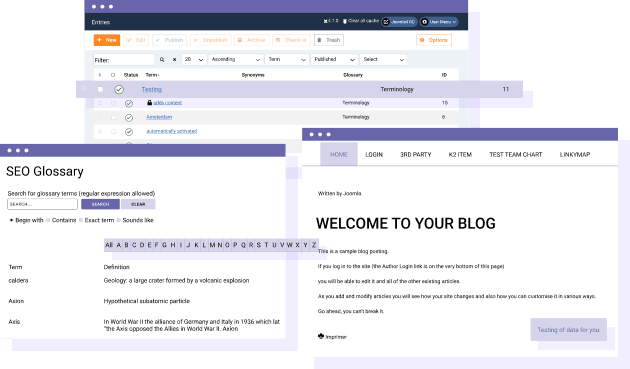Open the Ascending sort direction dropdown

(236, 59)
